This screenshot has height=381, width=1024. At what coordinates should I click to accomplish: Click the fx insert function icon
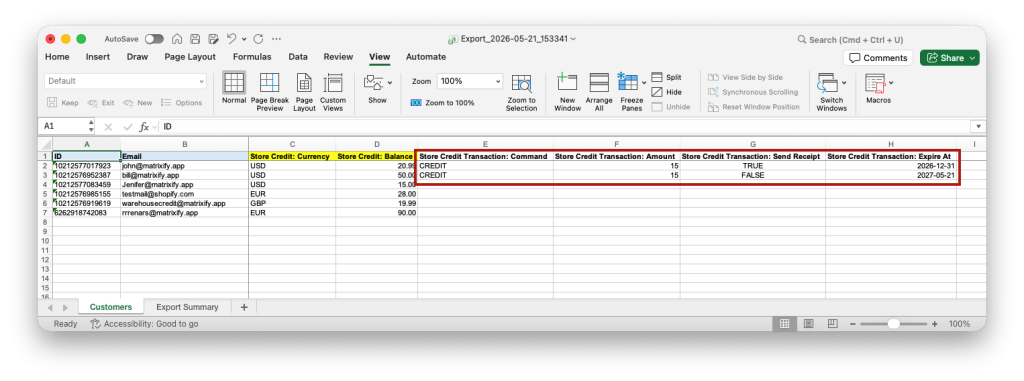[x=144, y=127]
